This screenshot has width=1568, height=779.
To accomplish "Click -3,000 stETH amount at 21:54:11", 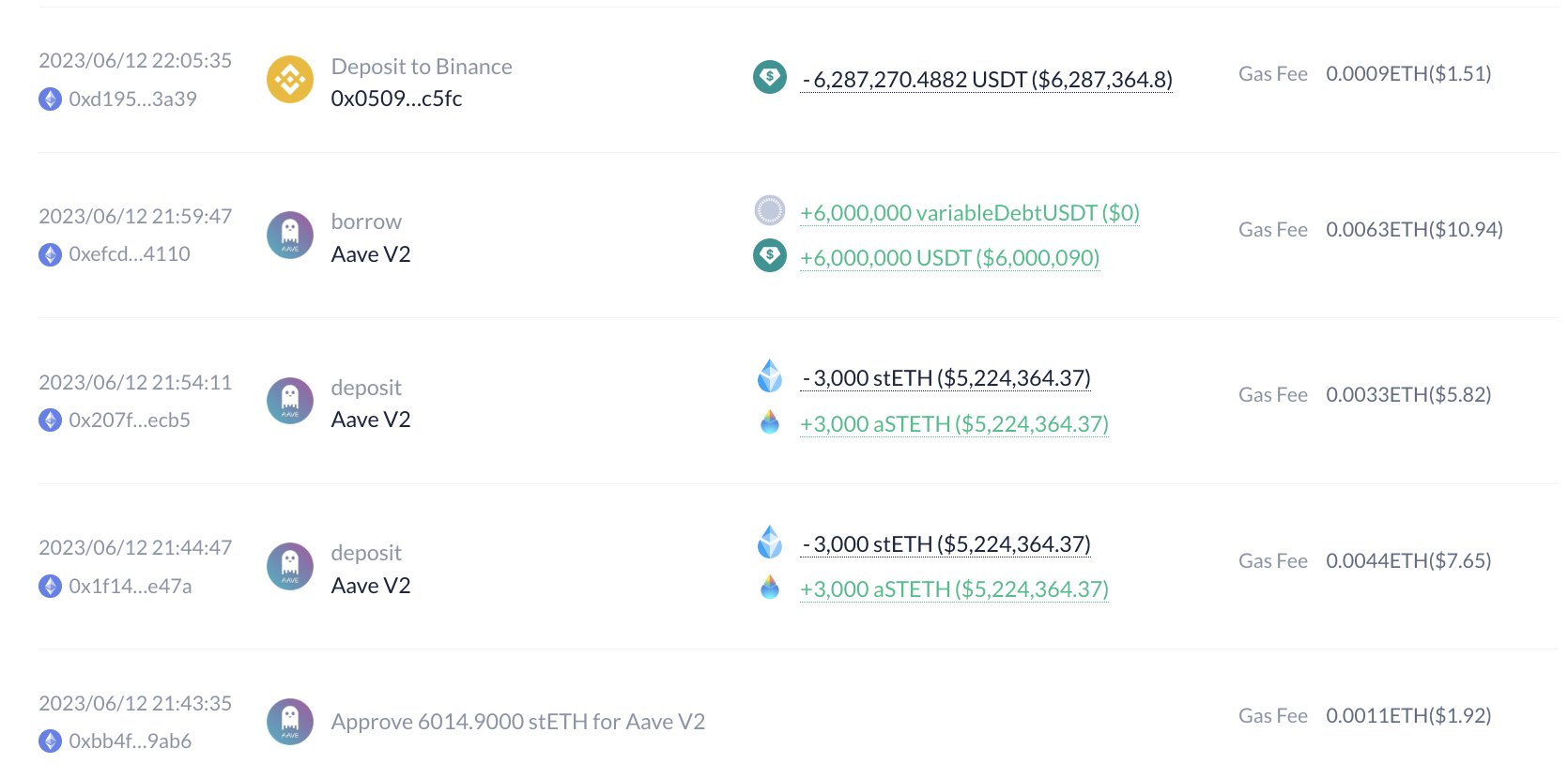I will [945, 378].
